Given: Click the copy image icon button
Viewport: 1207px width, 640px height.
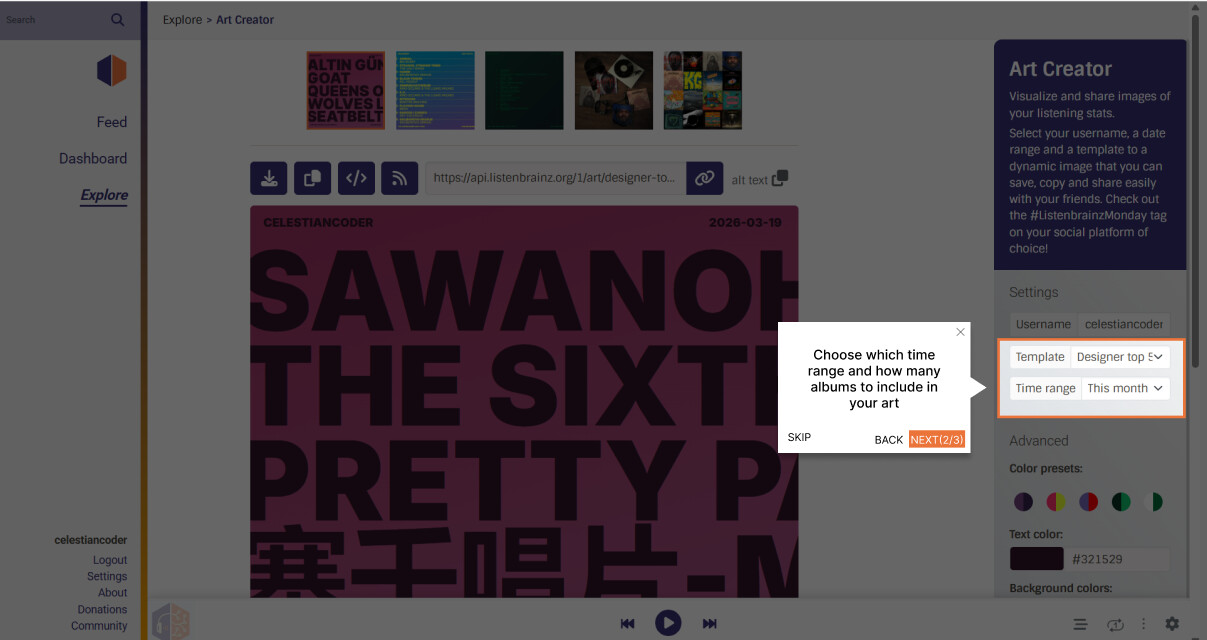Looking at the screenshot, I should click(312, 178).
